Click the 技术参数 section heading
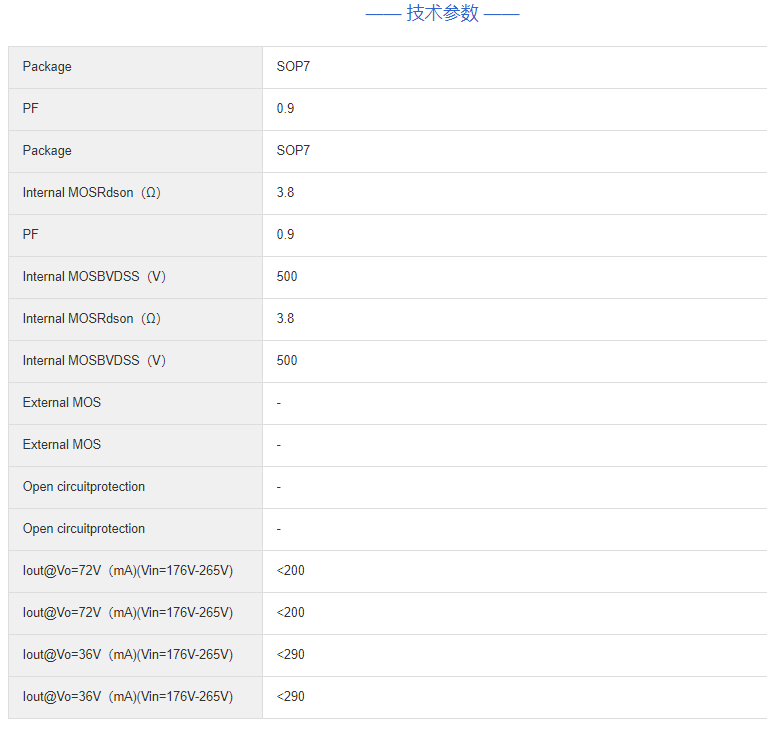 [442, 13]
